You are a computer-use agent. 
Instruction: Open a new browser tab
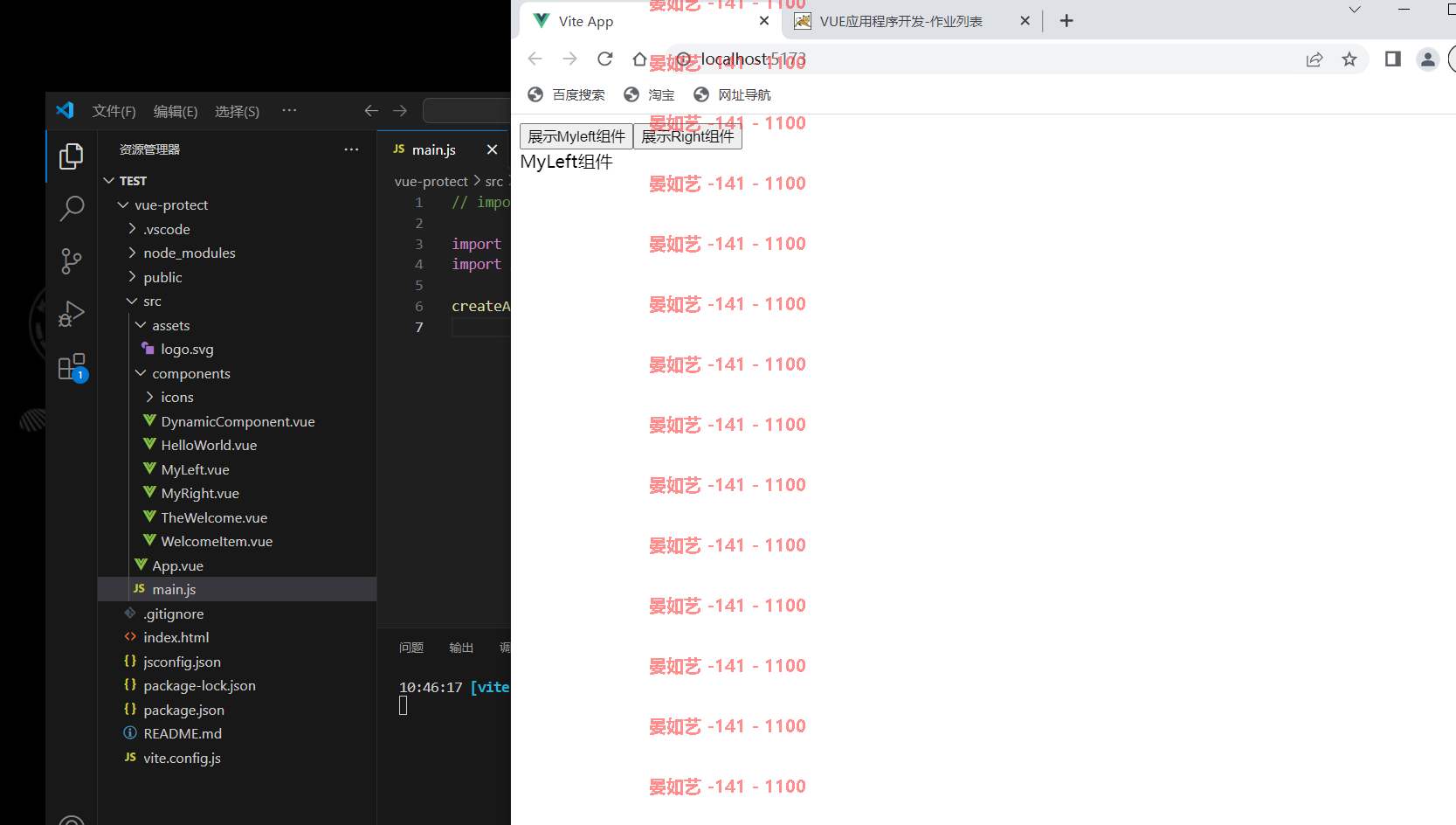coord(1066,20)
